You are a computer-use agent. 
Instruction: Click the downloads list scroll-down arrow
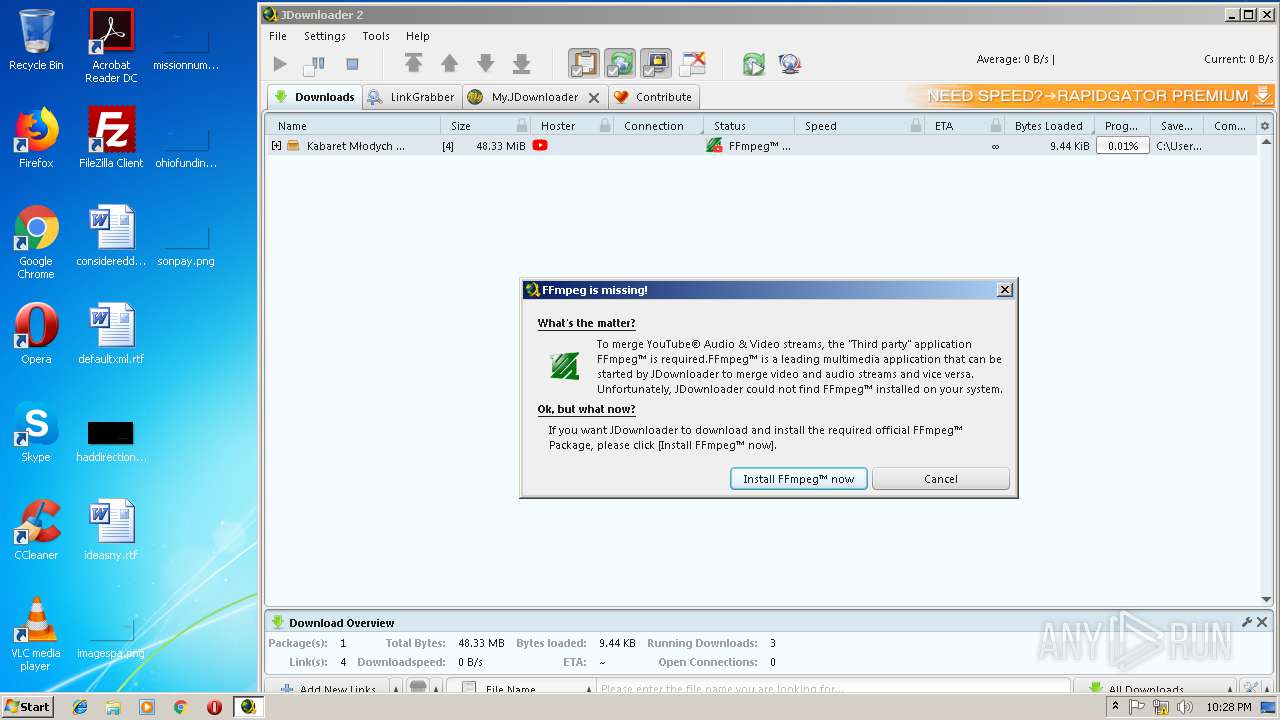pyautogui.click(x=1265, y=600)
